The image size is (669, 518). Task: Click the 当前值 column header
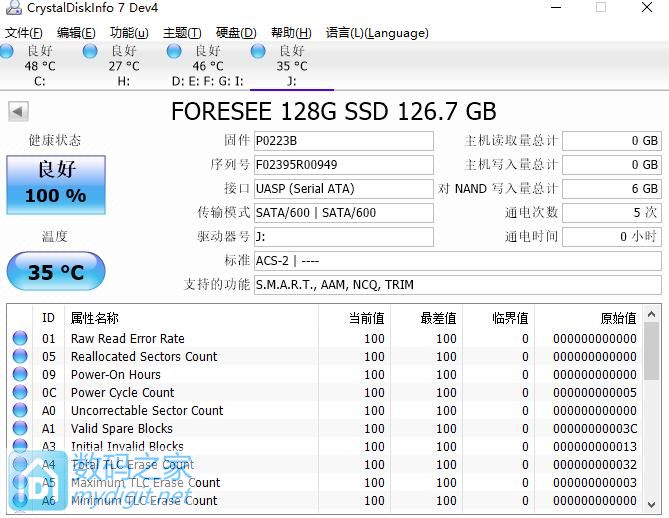(355, 318)
